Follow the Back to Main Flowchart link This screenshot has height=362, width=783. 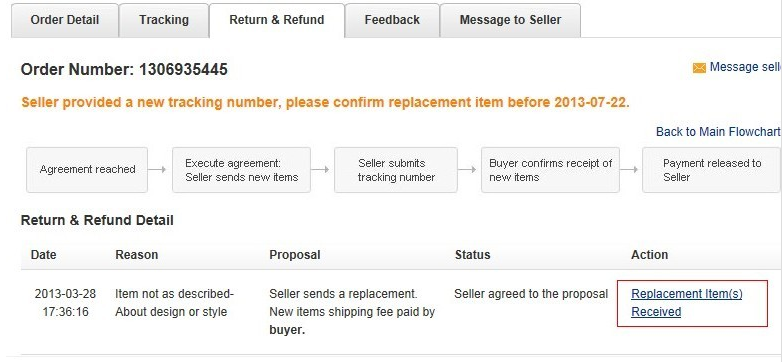718,132
